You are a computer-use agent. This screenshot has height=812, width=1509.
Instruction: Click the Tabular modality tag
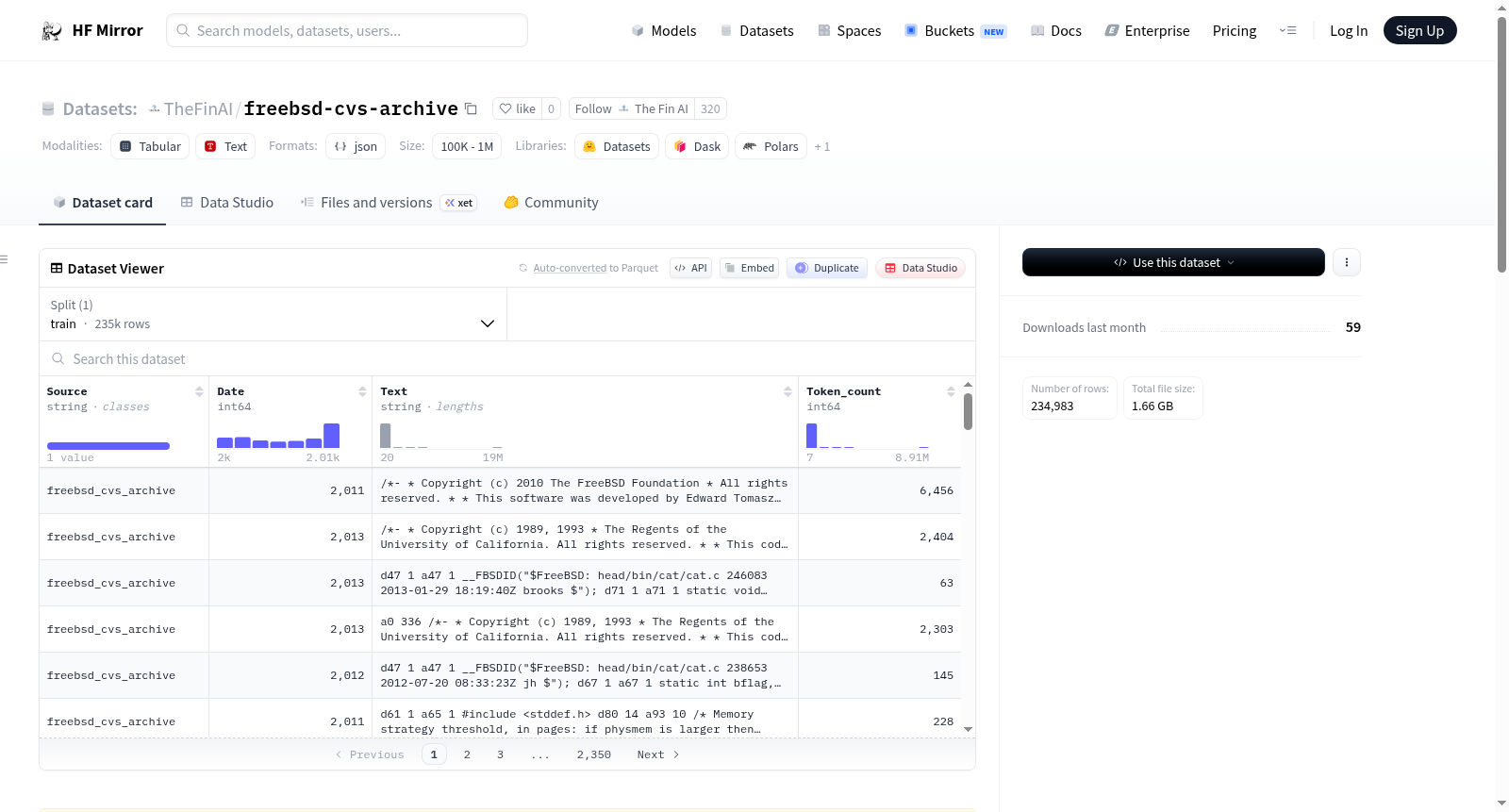(150, 146)
